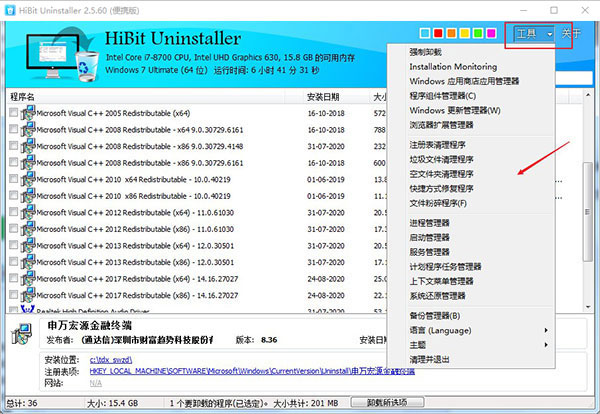Click icon of Visual C++ 2017 Redistributable (x86)

pos(28,295)
